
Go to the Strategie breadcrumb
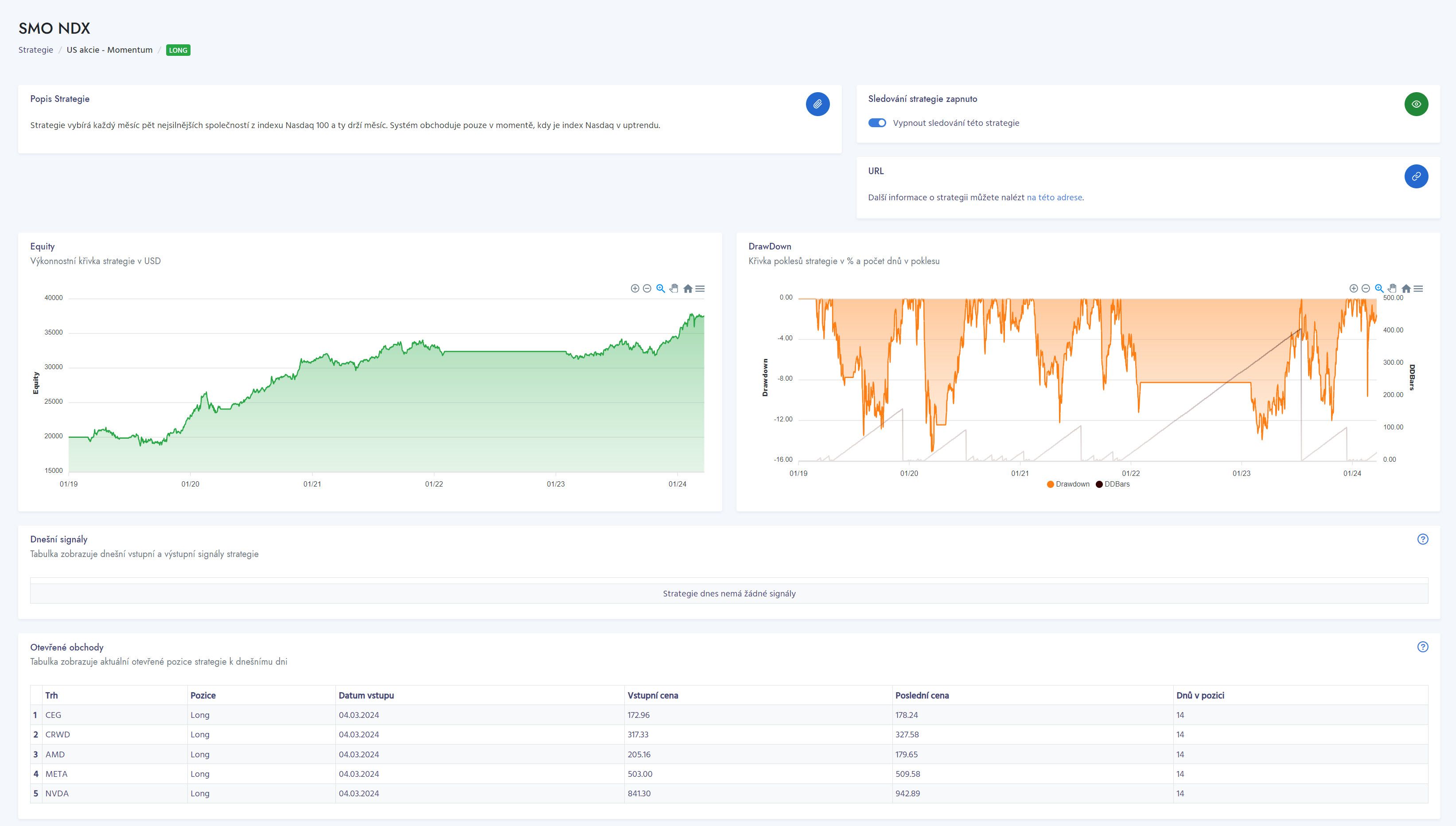pos(36,50)
